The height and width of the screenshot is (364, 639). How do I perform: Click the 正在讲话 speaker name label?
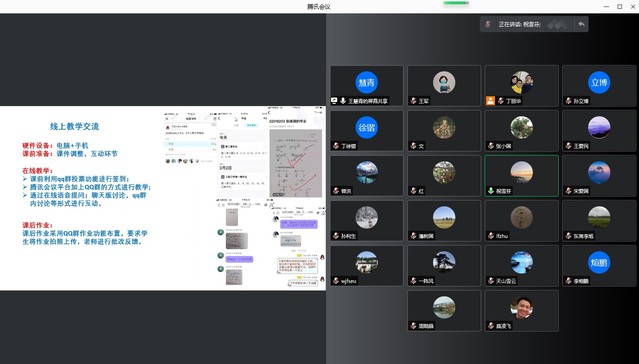(x=519, y=24)
